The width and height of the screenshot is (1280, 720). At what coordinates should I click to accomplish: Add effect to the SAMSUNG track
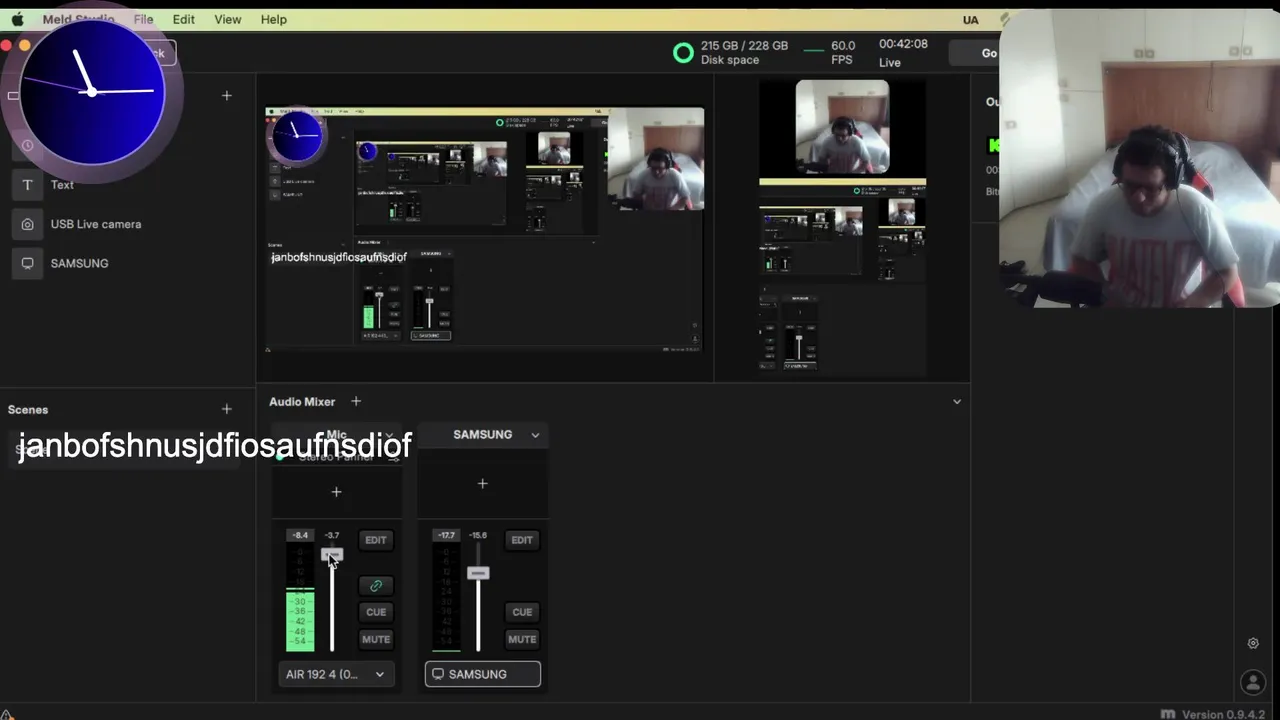(483, 484)
